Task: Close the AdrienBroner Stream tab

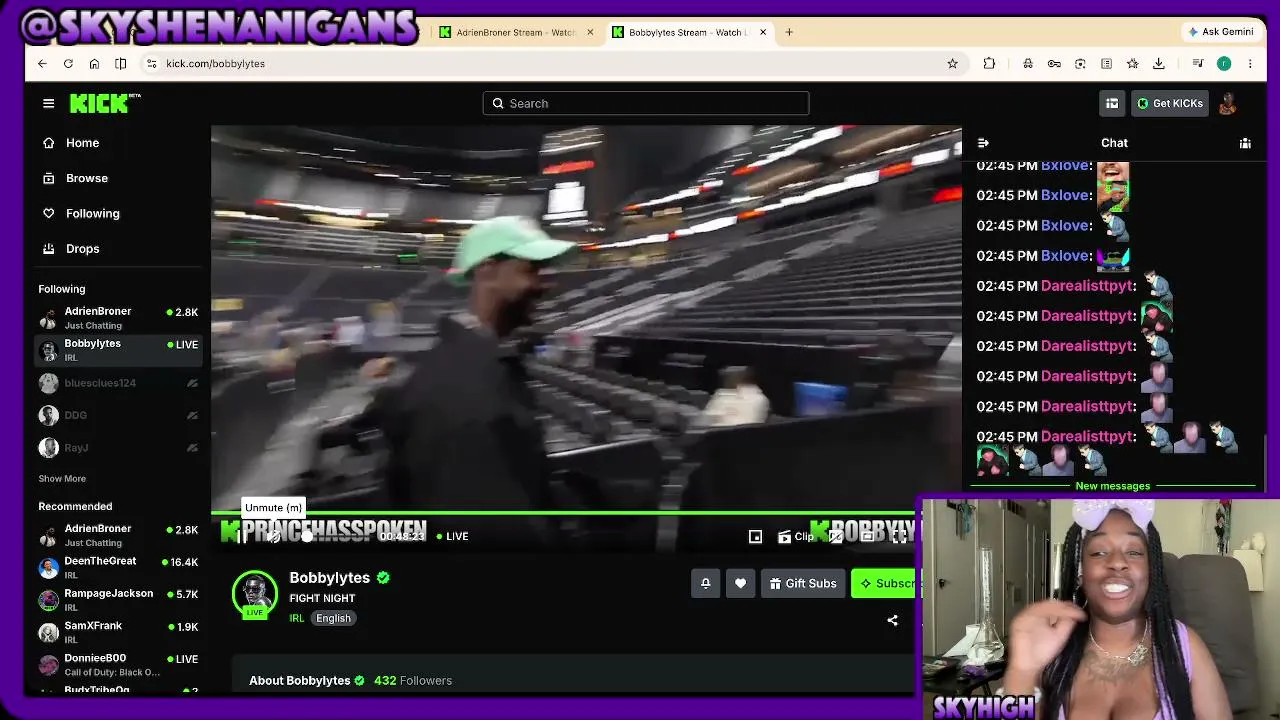Action: pos(590,32)
